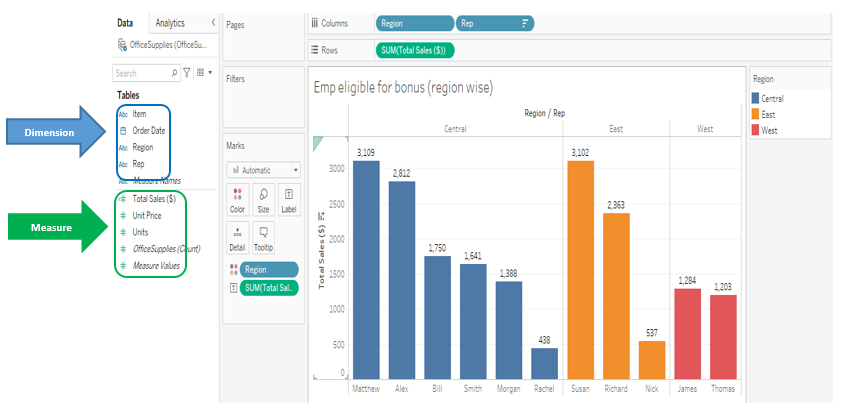Viewport: 851px width, 420px height.
Task: Click the number icon beside Unit Price
Action: tap(123, 215)
